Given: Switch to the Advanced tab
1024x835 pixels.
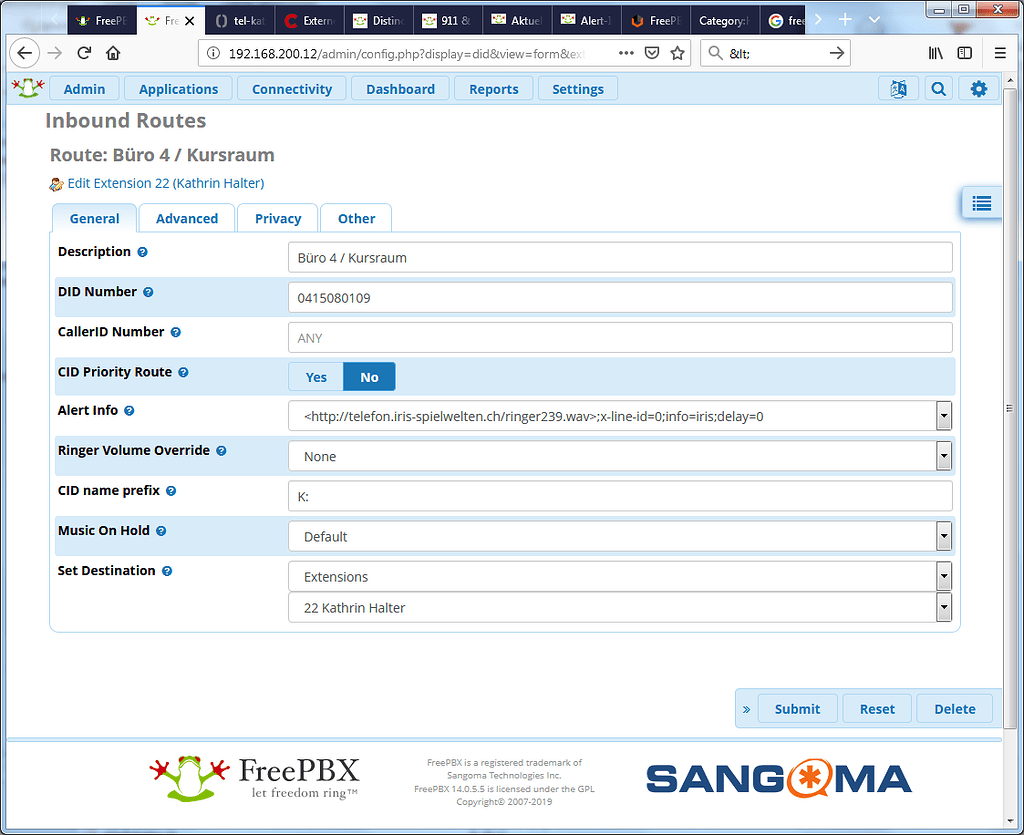Looking at the screenshot, I should 186,218.
